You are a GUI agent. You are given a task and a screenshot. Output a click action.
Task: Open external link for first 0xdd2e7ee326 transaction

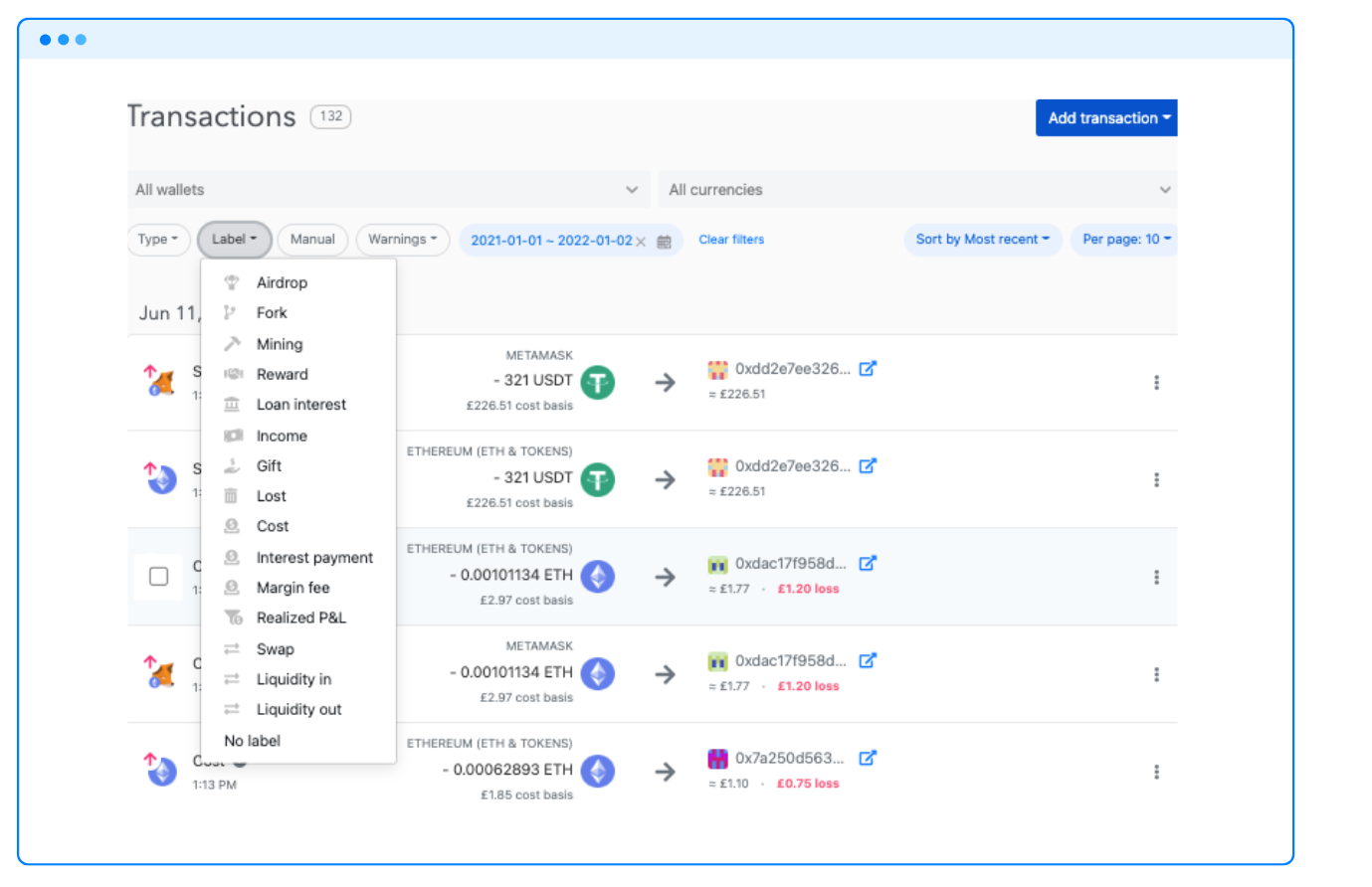coord(868,369)
